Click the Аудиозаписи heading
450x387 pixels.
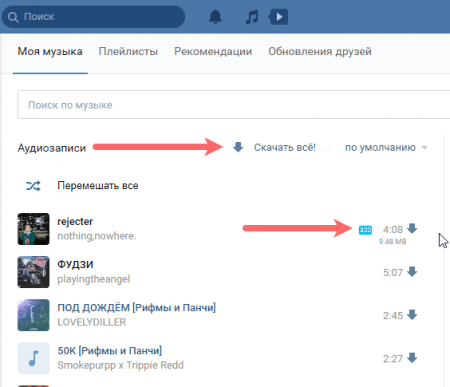(x=52, y=148)
